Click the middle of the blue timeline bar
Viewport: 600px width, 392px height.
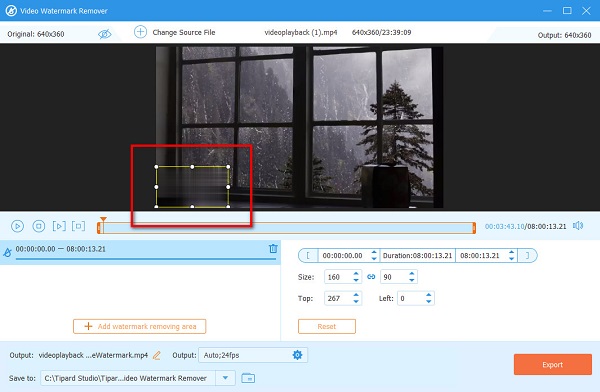tap(287, 228)
